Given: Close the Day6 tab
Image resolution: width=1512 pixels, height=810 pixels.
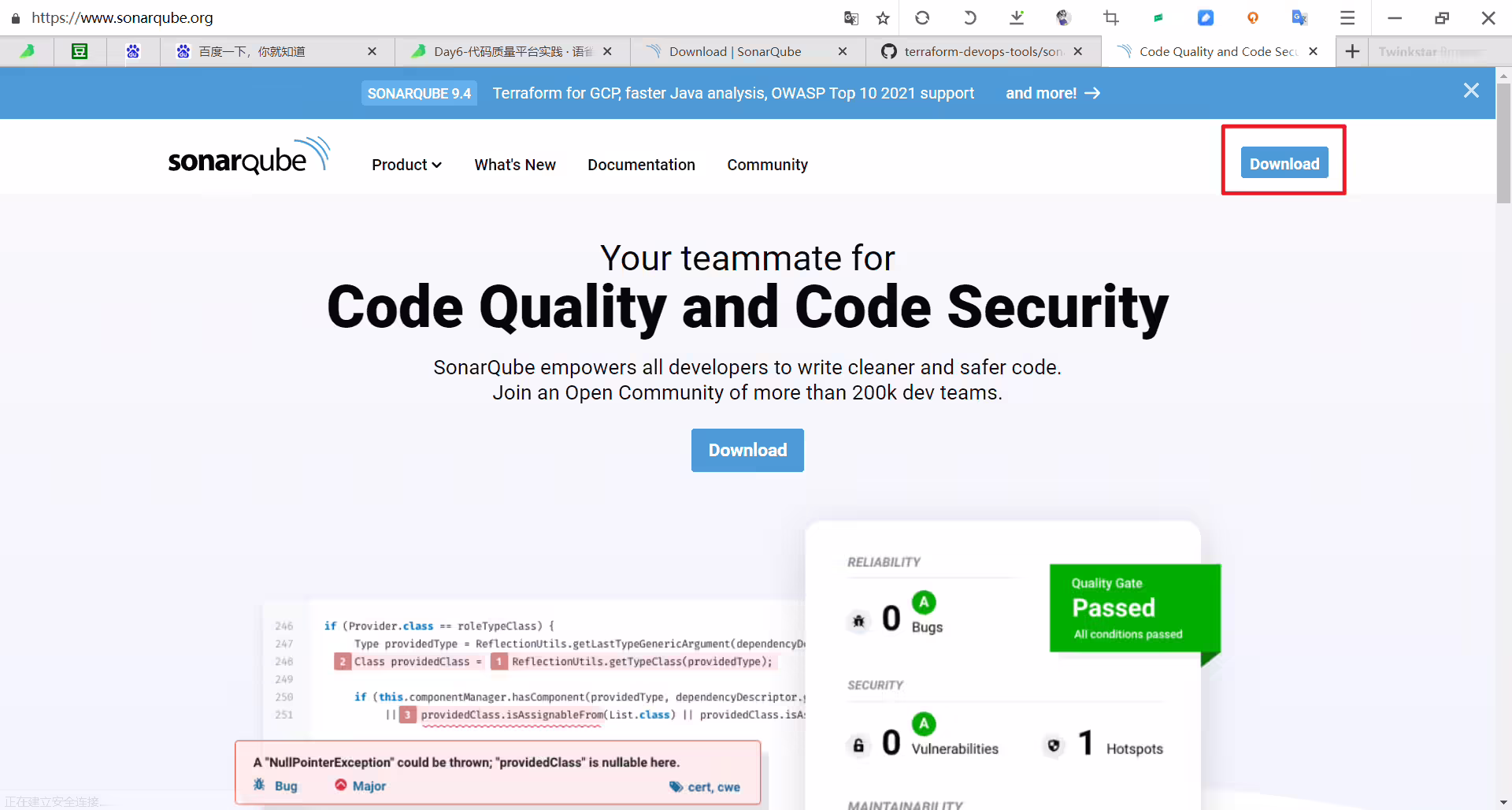Looking at the screenshot, I should [607, 51].
